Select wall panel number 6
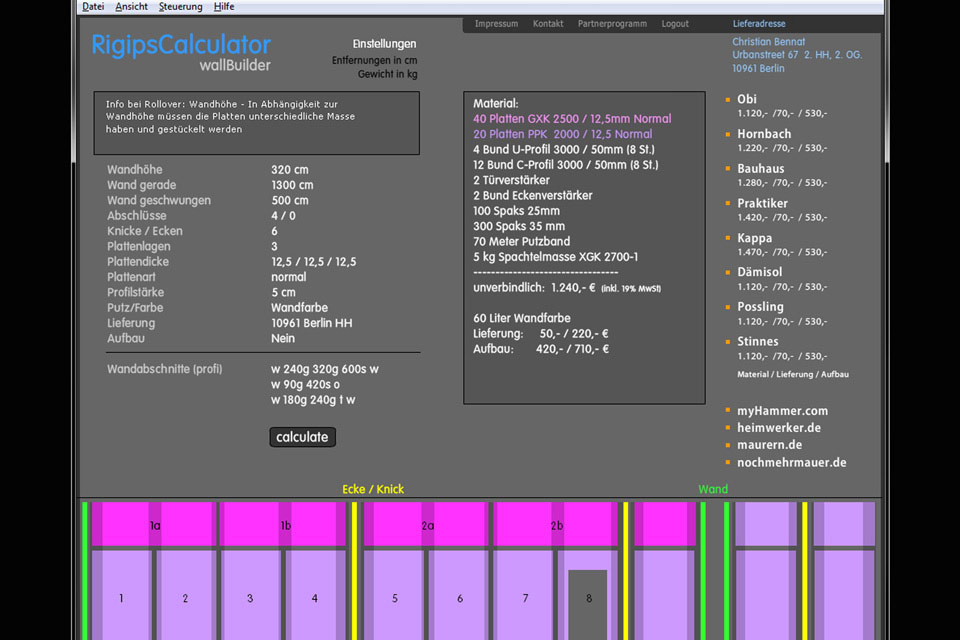The image size is (960, 640). click(460, 597)
